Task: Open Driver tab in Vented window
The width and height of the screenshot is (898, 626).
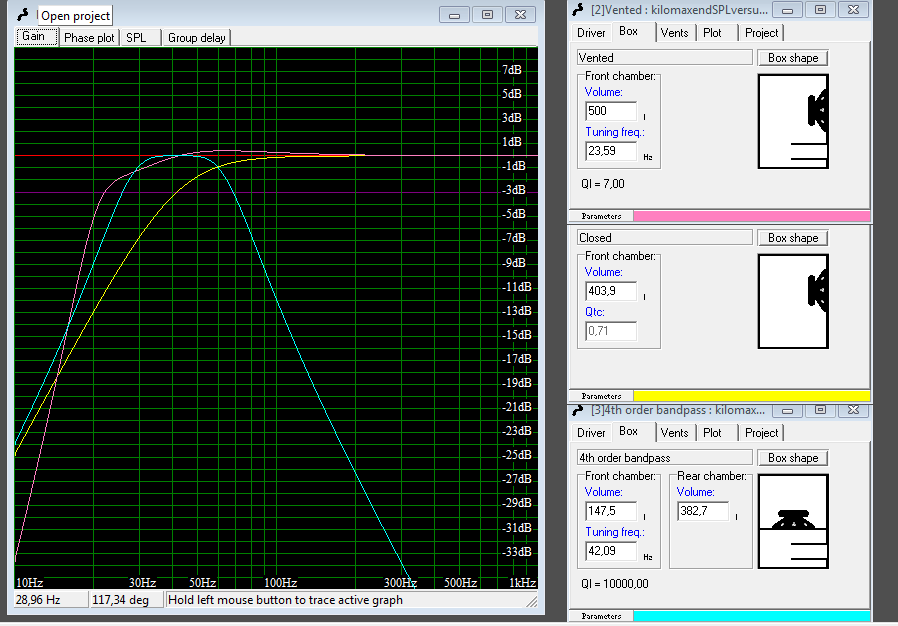Action: [x=591, y=33]
